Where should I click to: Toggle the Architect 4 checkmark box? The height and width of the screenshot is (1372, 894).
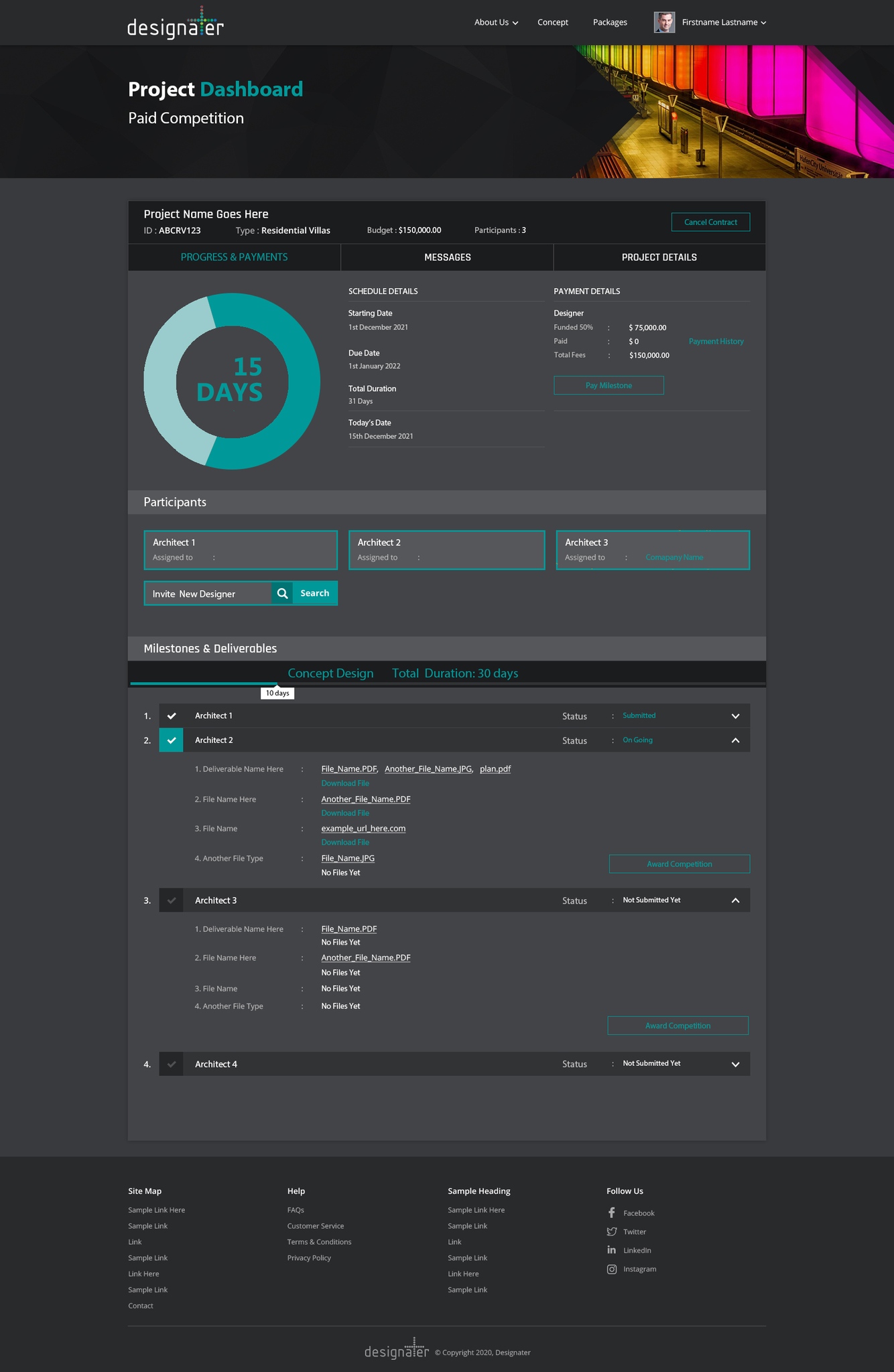[172, 1064]
